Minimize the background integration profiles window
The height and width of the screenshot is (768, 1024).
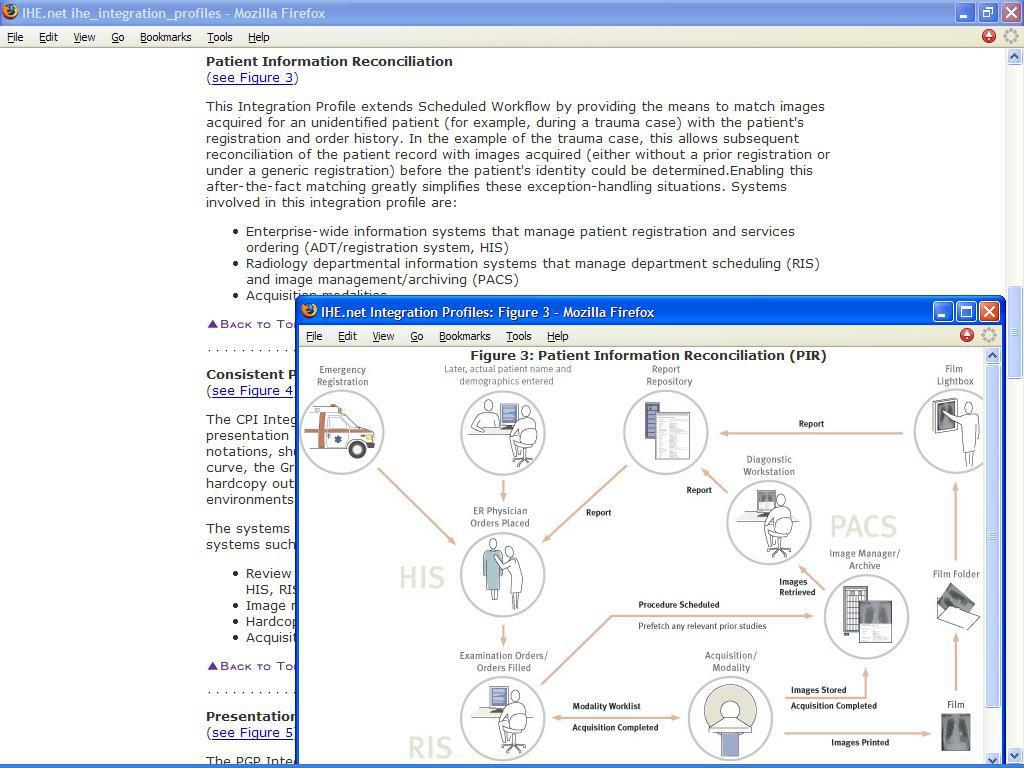point(965,12)
